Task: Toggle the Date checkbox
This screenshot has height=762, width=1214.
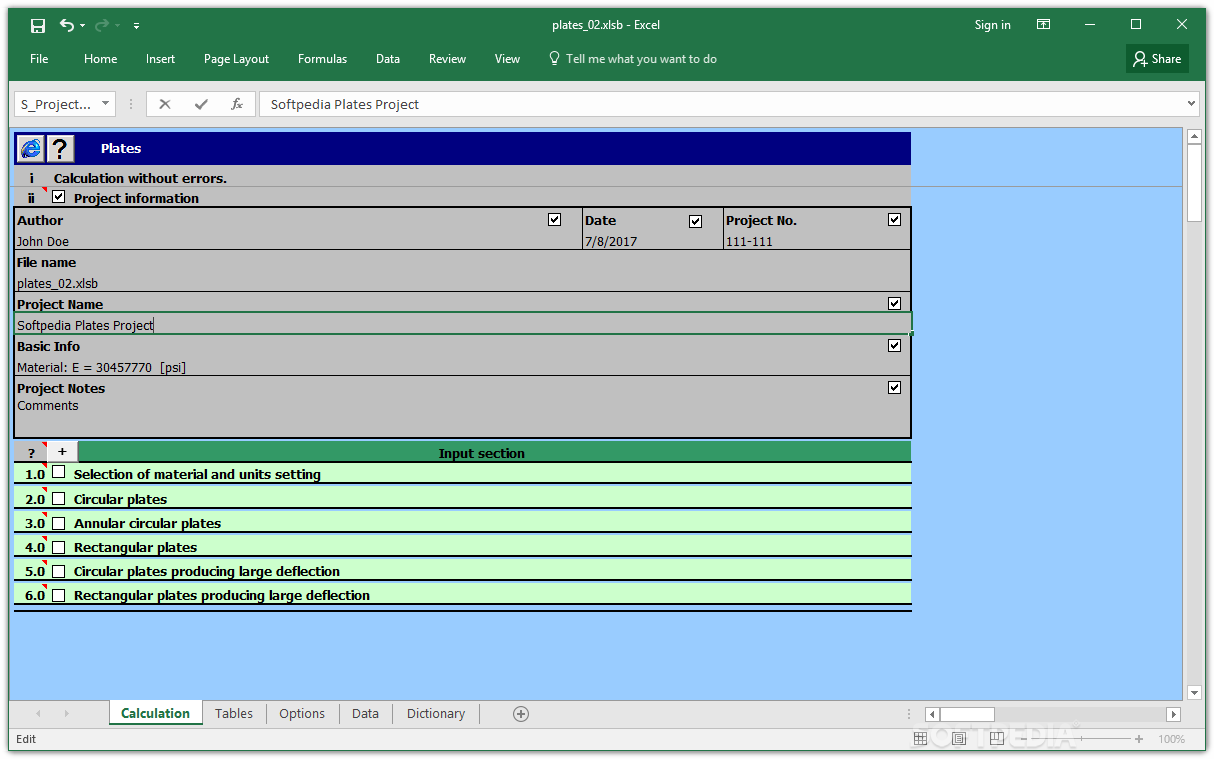Action: [696, 221]
